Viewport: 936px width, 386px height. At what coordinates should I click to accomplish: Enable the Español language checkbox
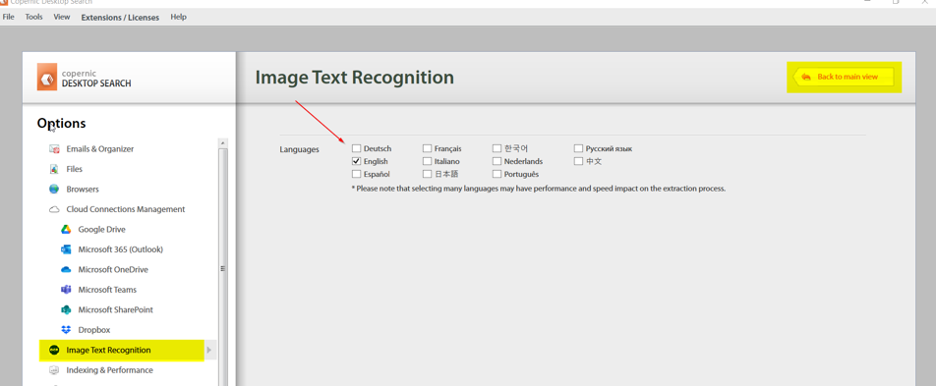(356, 174)
